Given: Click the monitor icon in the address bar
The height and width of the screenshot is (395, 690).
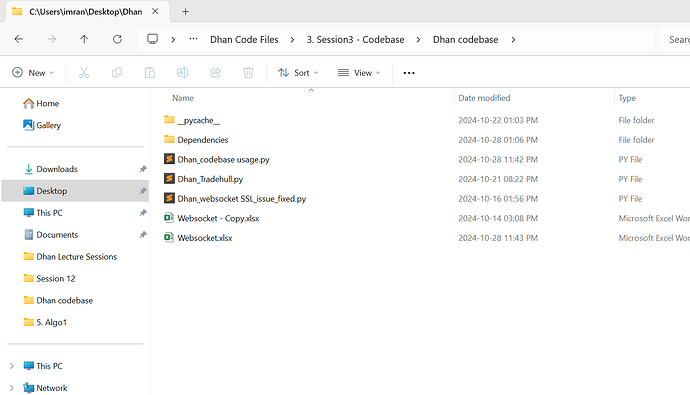Looking at the screenshot, I should point(152,39).
